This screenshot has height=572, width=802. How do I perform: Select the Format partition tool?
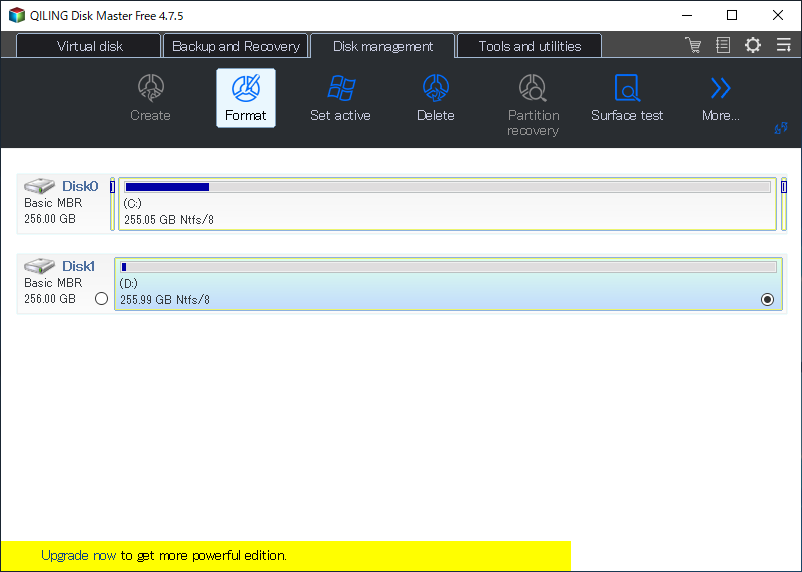[x=246, y=98]
